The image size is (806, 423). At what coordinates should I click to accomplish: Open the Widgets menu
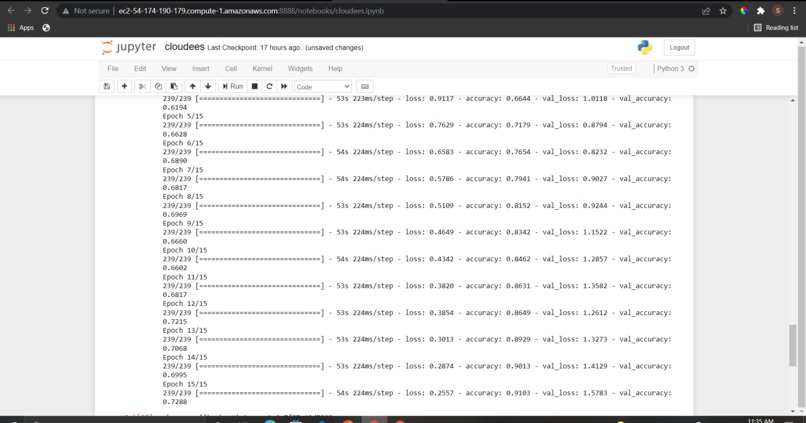(x=300, y=68)
